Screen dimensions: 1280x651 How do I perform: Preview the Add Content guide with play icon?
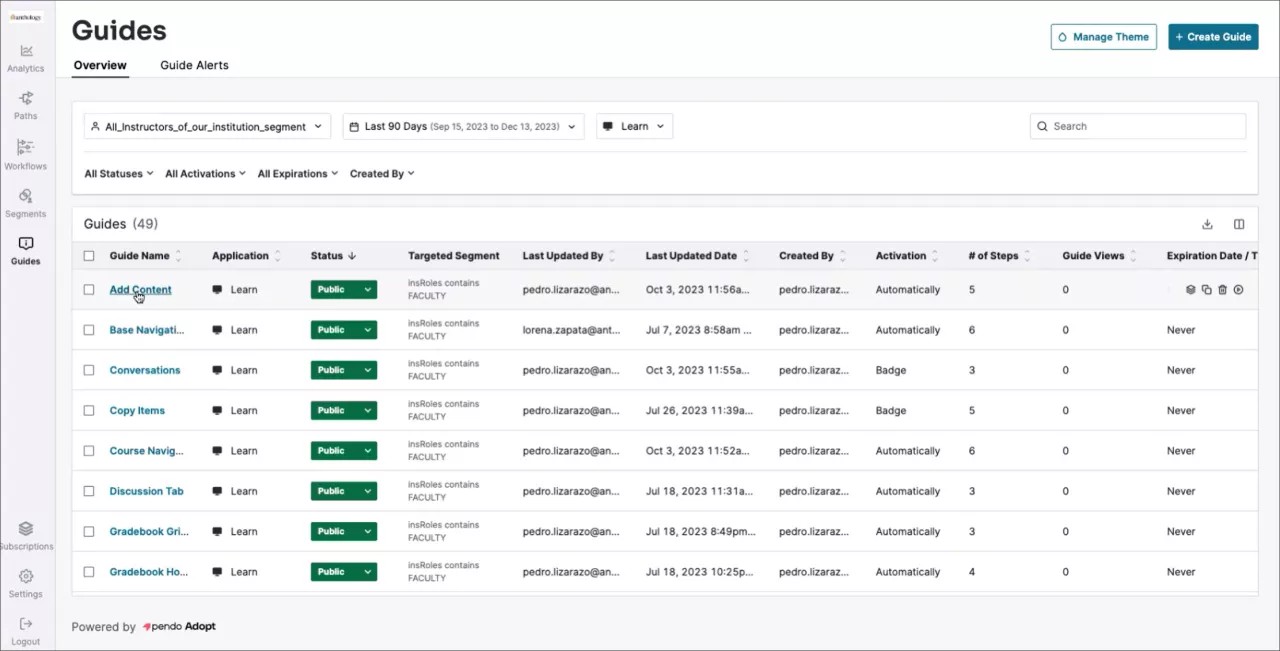pos(1238,290)
